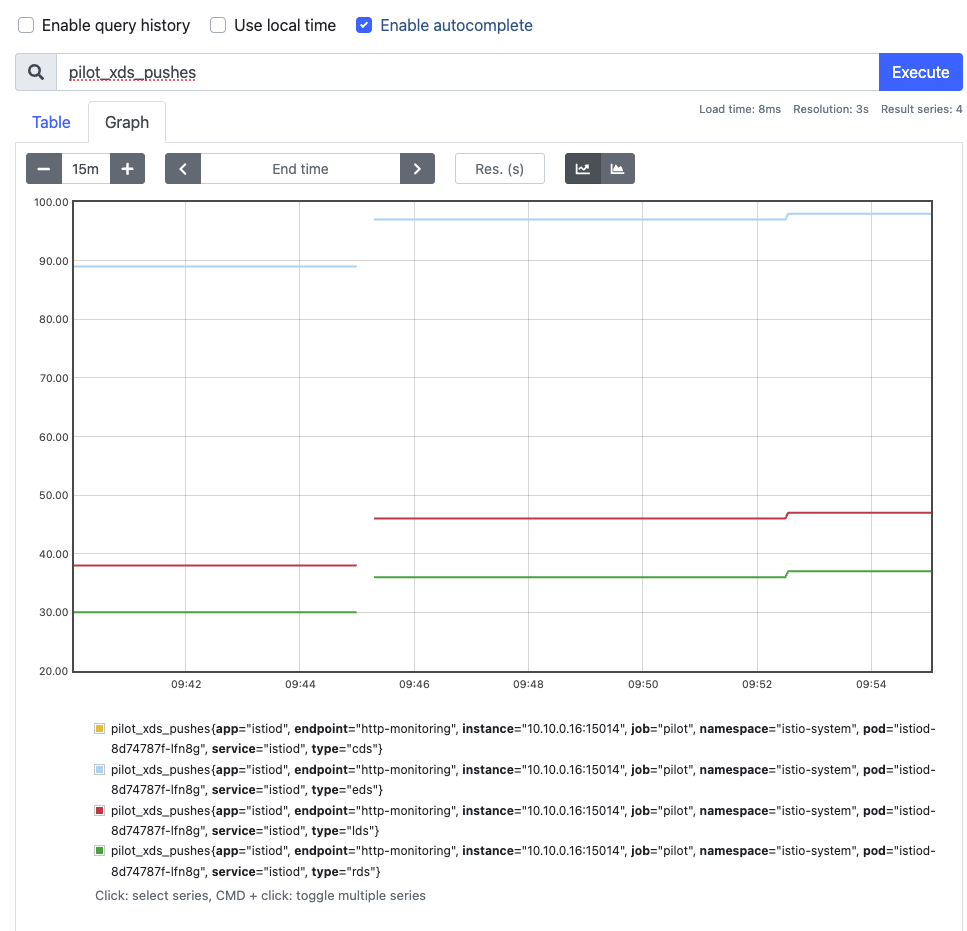This screenshot has height=931, width=967.
Task: Toggle the Use local time checkbox
Action: tap(218, 25)
